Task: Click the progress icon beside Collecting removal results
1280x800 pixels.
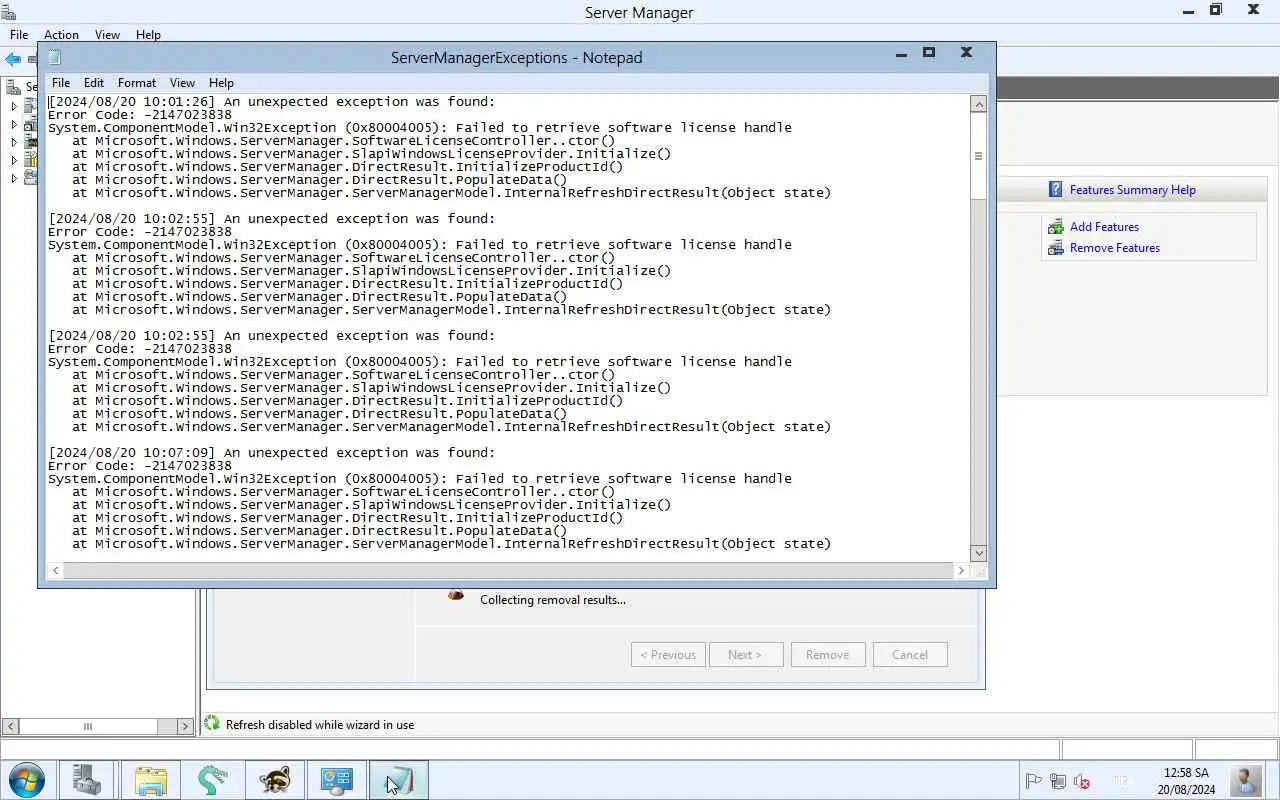Action: 456,595
